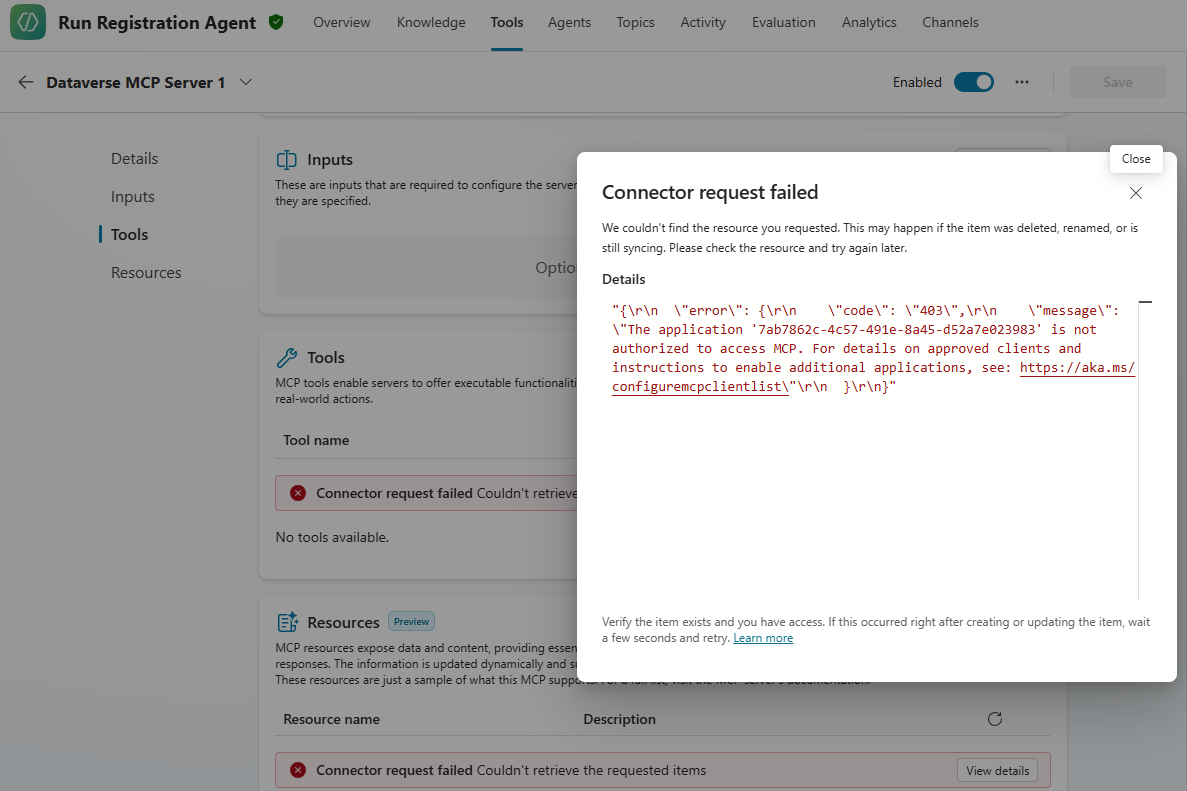The height and width of the screenshot is (791, 1187).
Task: Switch to the Knowledge tab
Action: coord(430,22)
